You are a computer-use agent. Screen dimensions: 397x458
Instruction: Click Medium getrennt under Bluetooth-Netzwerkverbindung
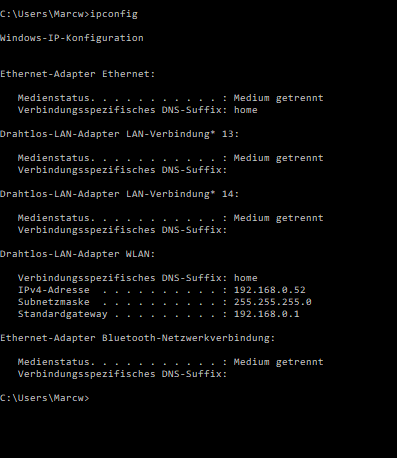click(x=278, y=362)
